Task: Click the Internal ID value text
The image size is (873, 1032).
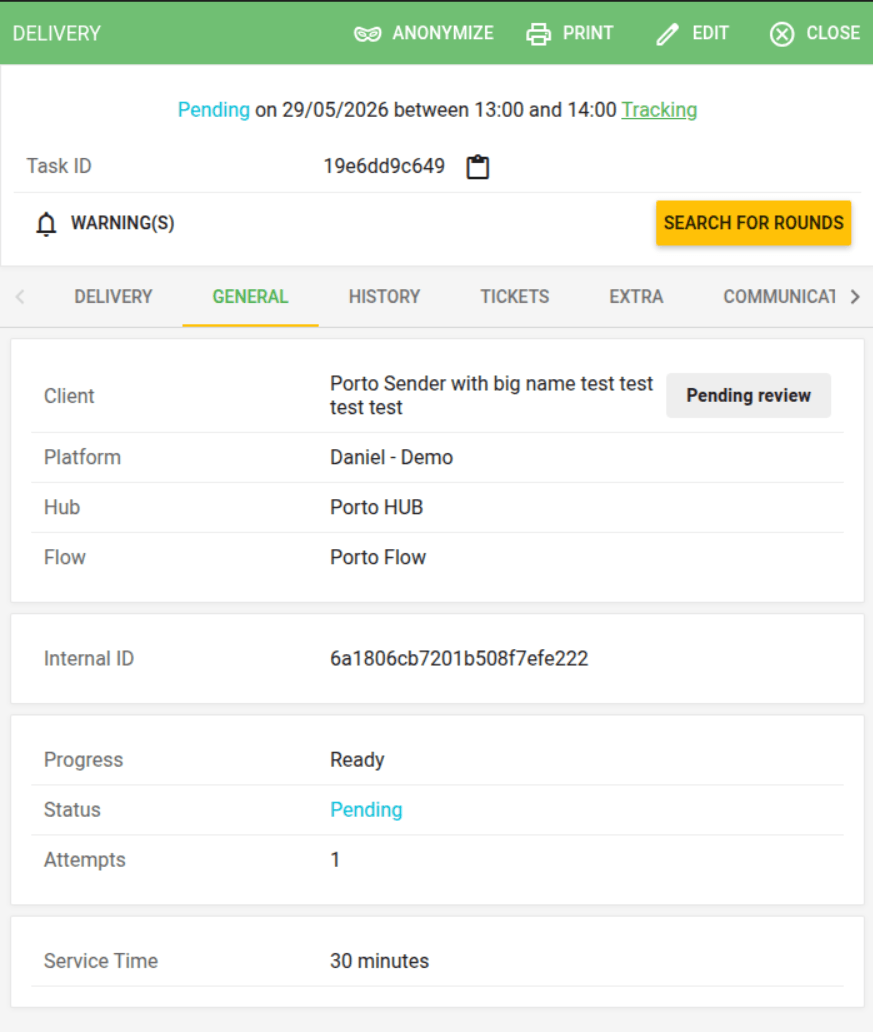Action: (x=459, y=658)
